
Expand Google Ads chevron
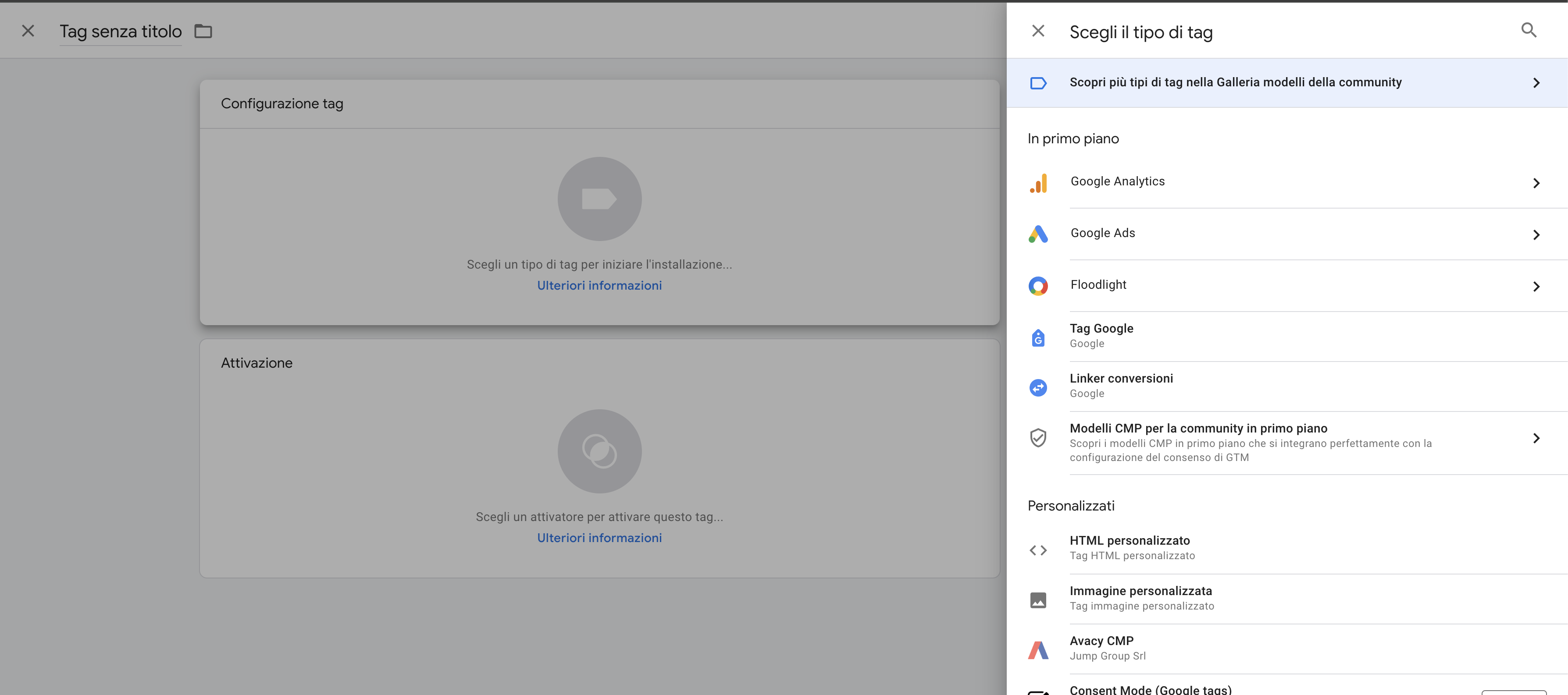pos(1536,235)
